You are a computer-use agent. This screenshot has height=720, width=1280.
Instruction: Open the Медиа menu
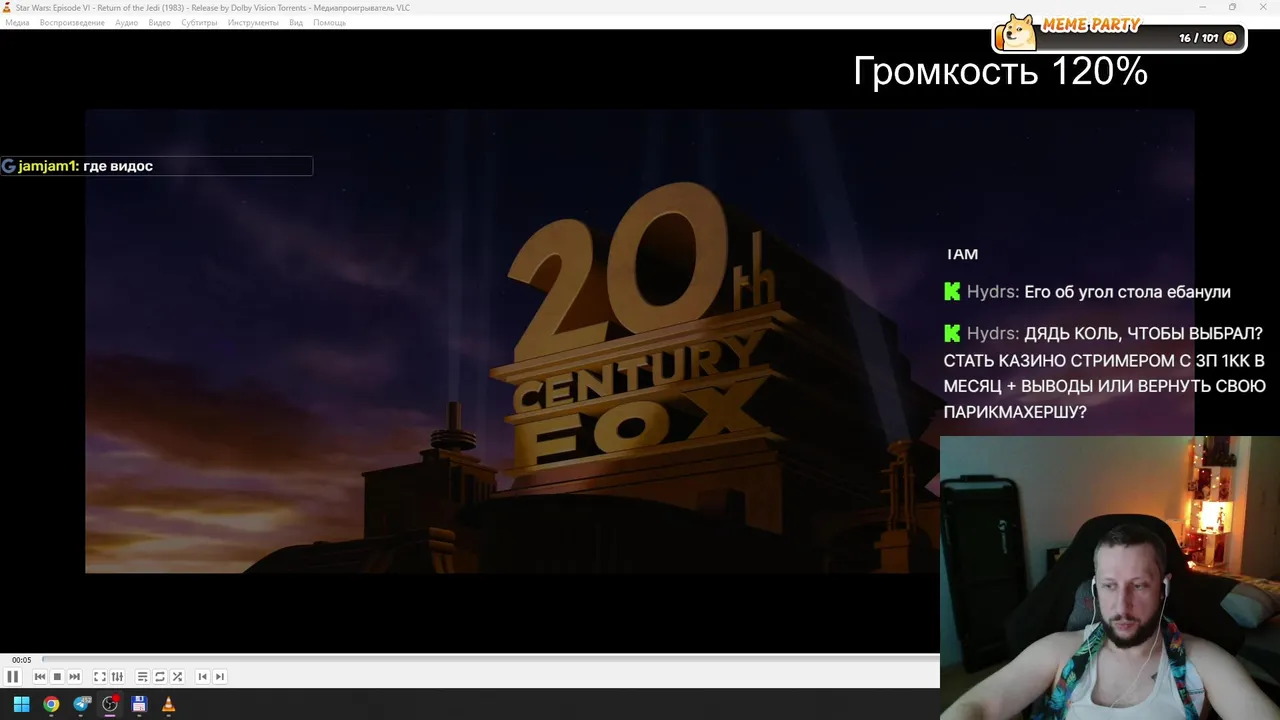pos(17,22)
